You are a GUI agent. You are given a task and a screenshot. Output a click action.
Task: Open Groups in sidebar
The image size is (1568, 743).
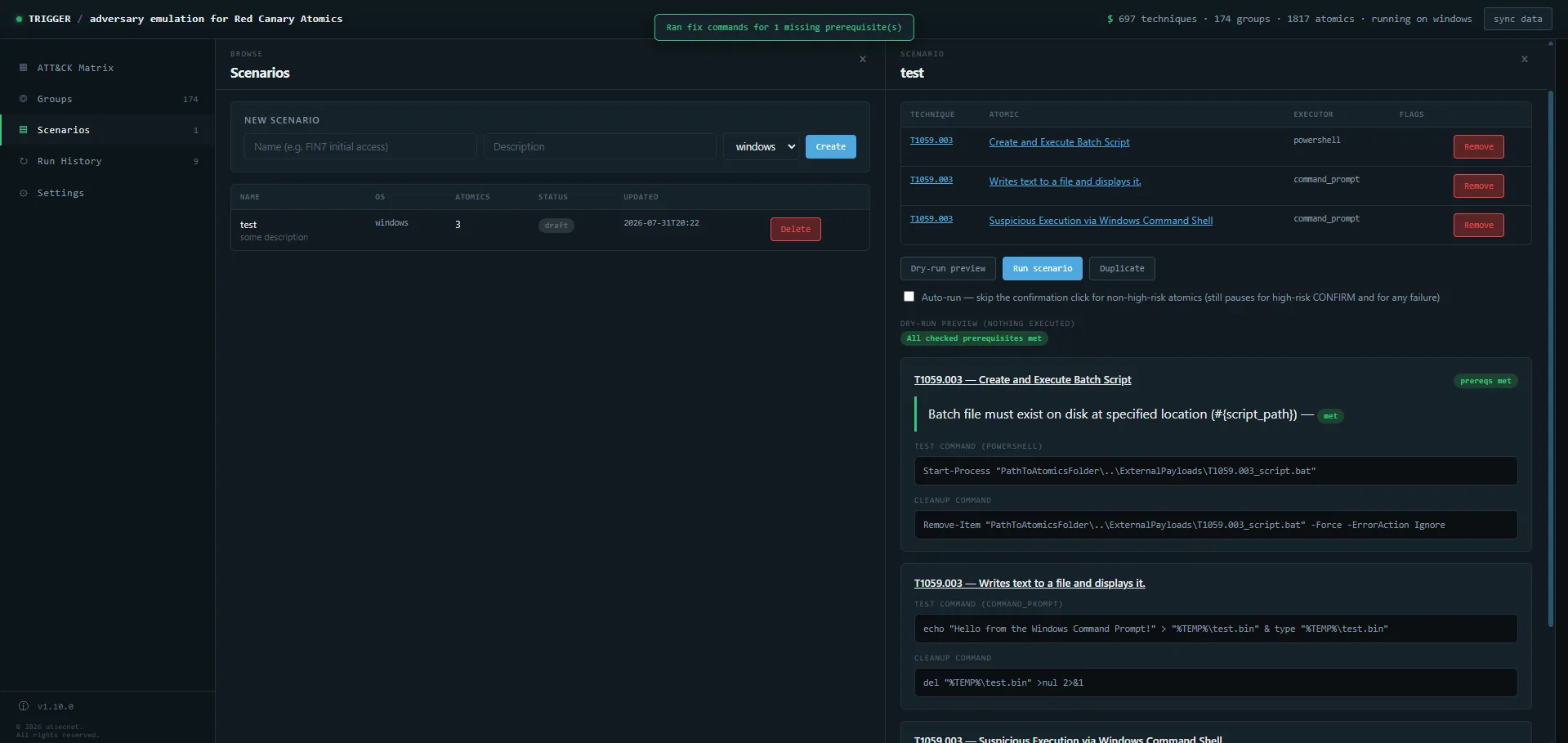coord(107,99)
